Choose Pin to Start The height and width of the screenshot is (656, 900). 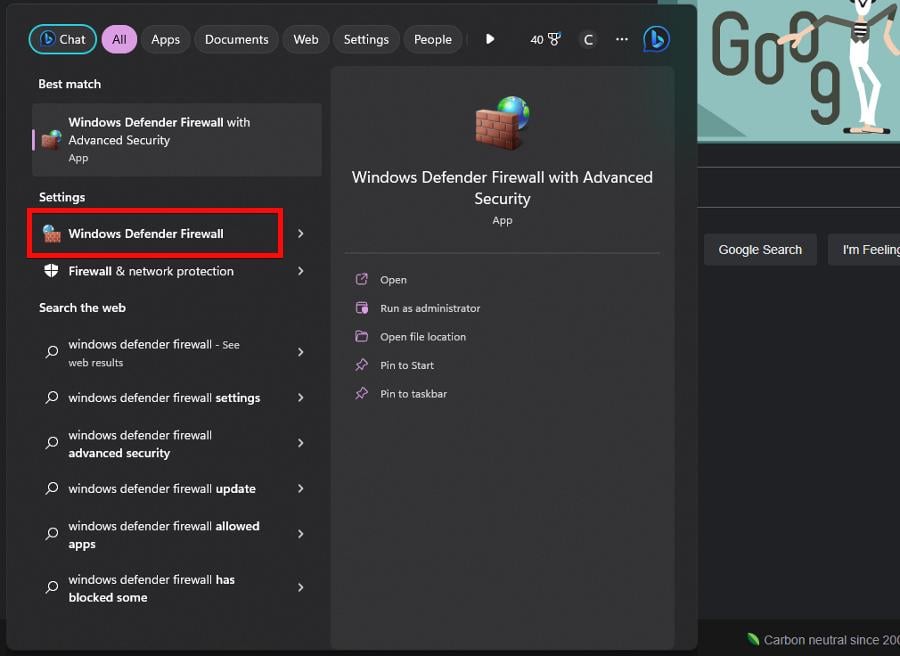pyautogui.click(x=407, y=365)
